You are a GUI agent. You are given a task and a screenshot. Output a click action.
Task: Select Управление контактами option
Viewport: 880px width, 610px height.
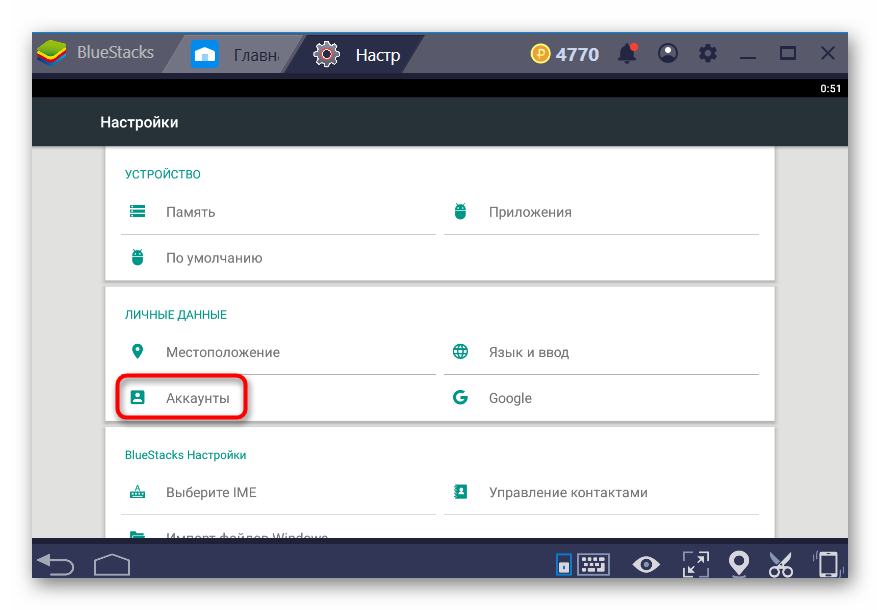(x=568, y=492)
